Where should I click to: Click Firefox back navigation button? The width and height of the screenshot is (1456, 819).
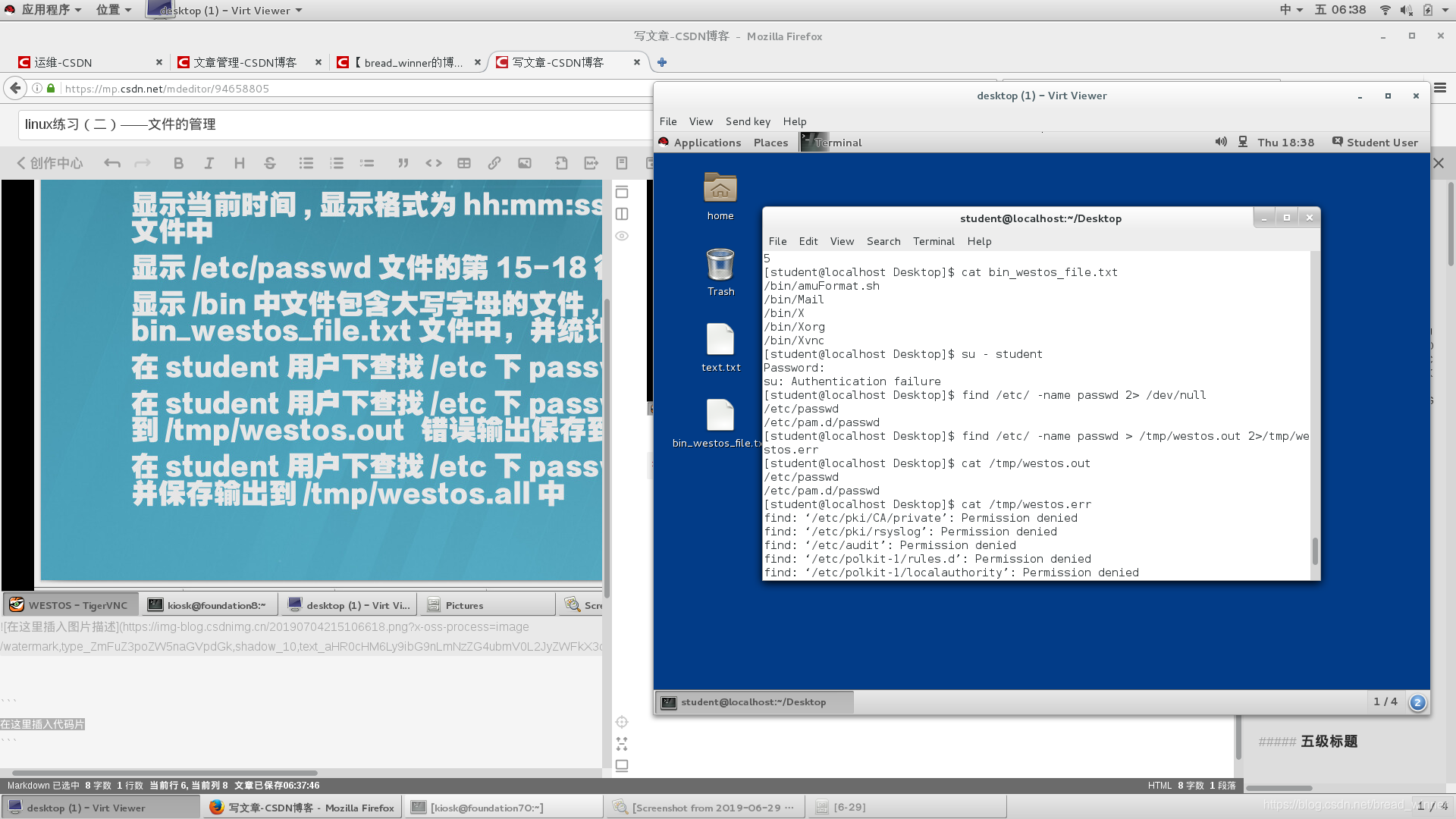[x=15, y=88]
